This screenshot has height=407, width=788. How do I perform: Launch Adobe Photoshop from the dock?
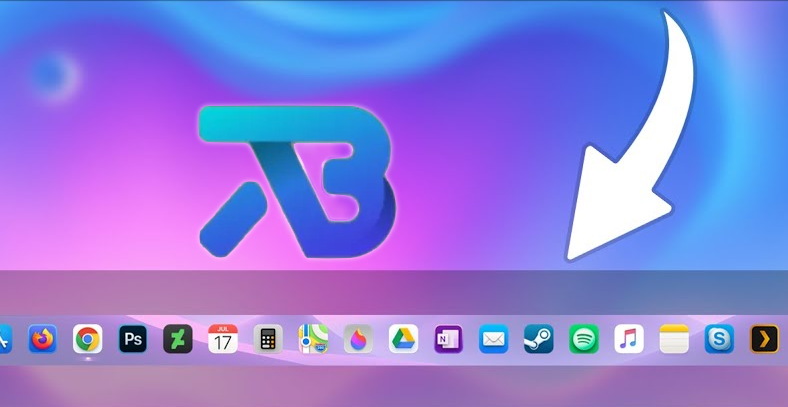133,339
